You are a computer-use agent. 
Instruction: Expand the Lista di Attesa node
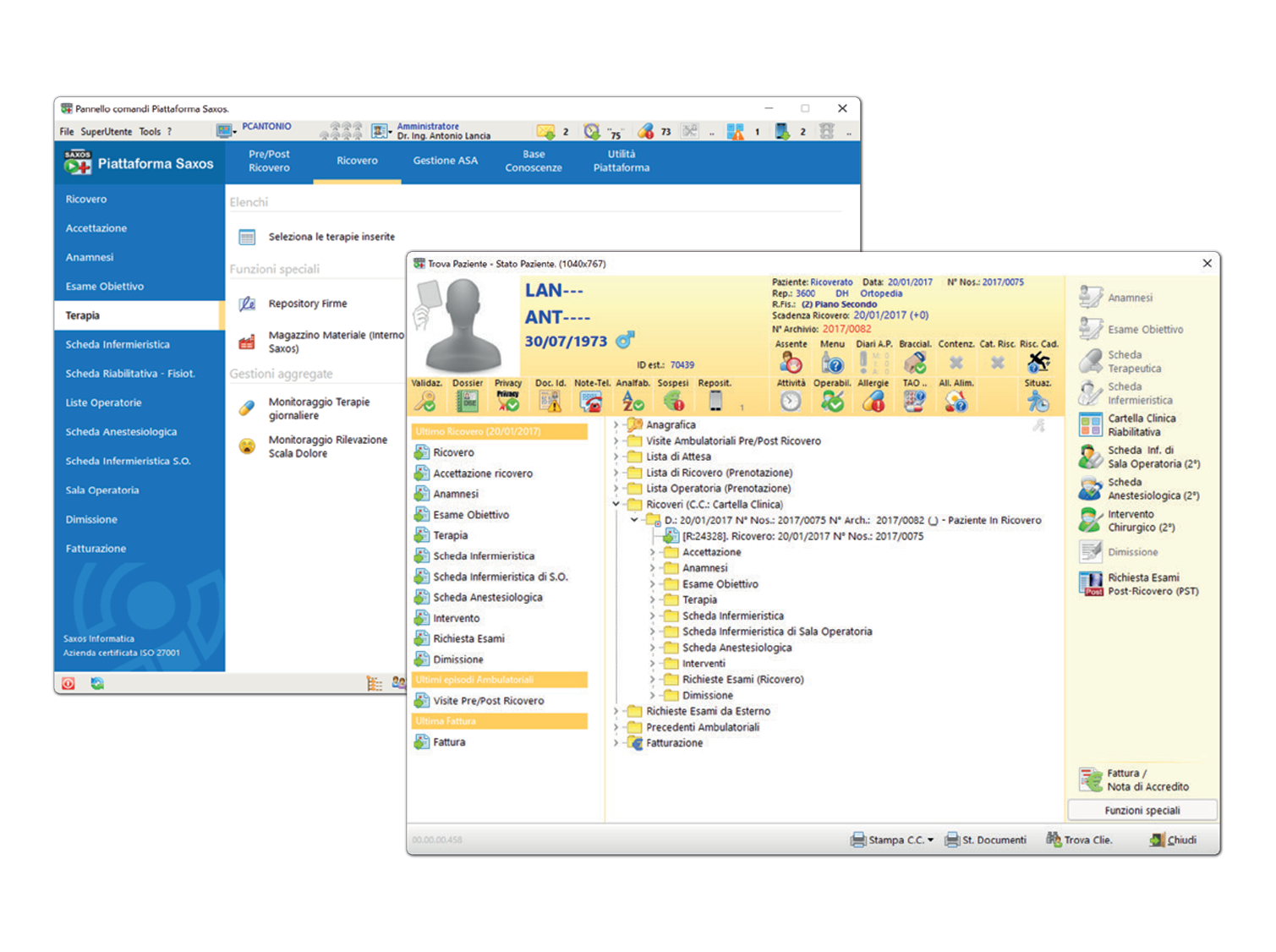[x=616, y=457]
